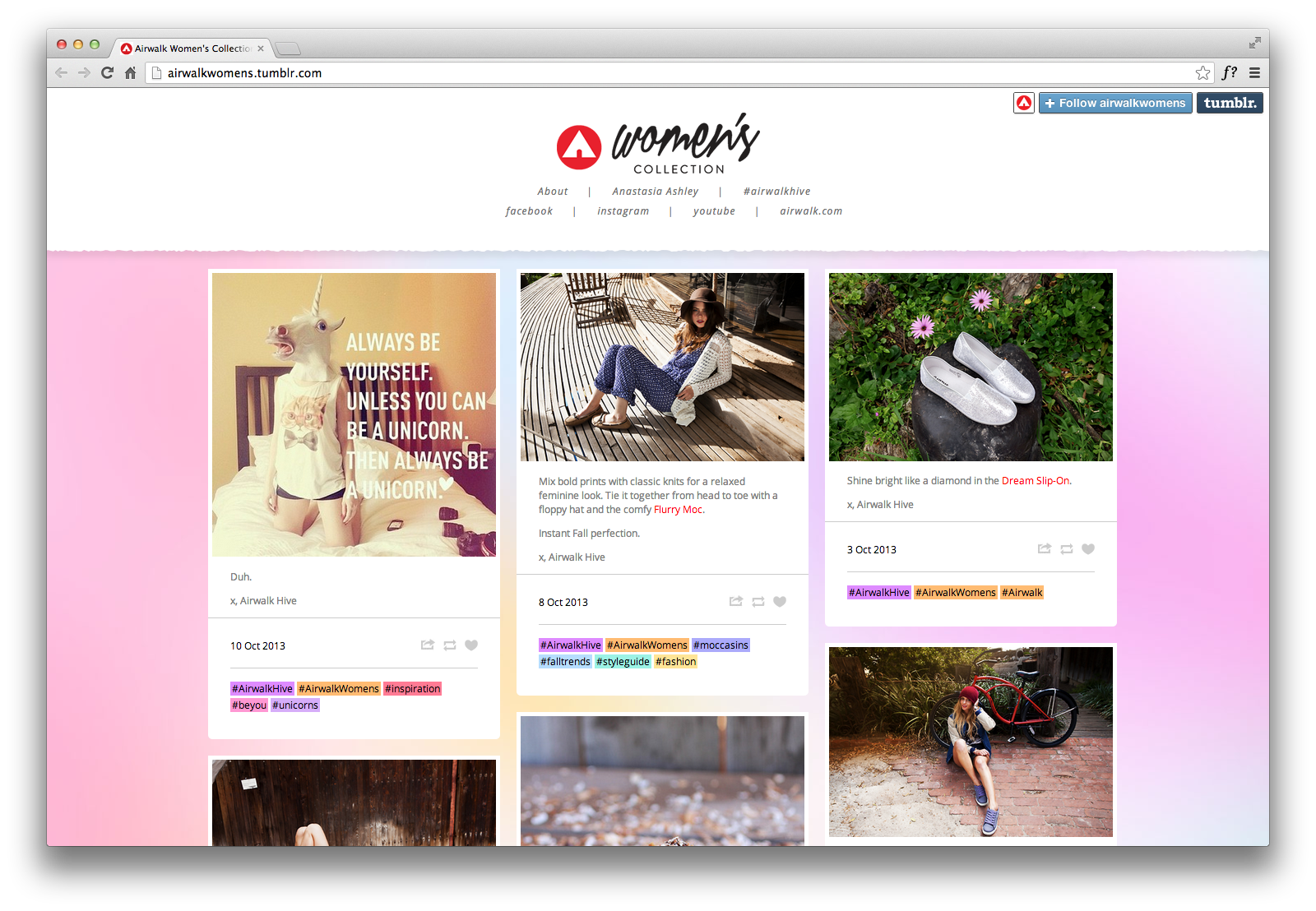The height and width of the screenshot is (911, 1316).
Task: Click the Follow airwalkwomens button
Action: point(1114,103)
